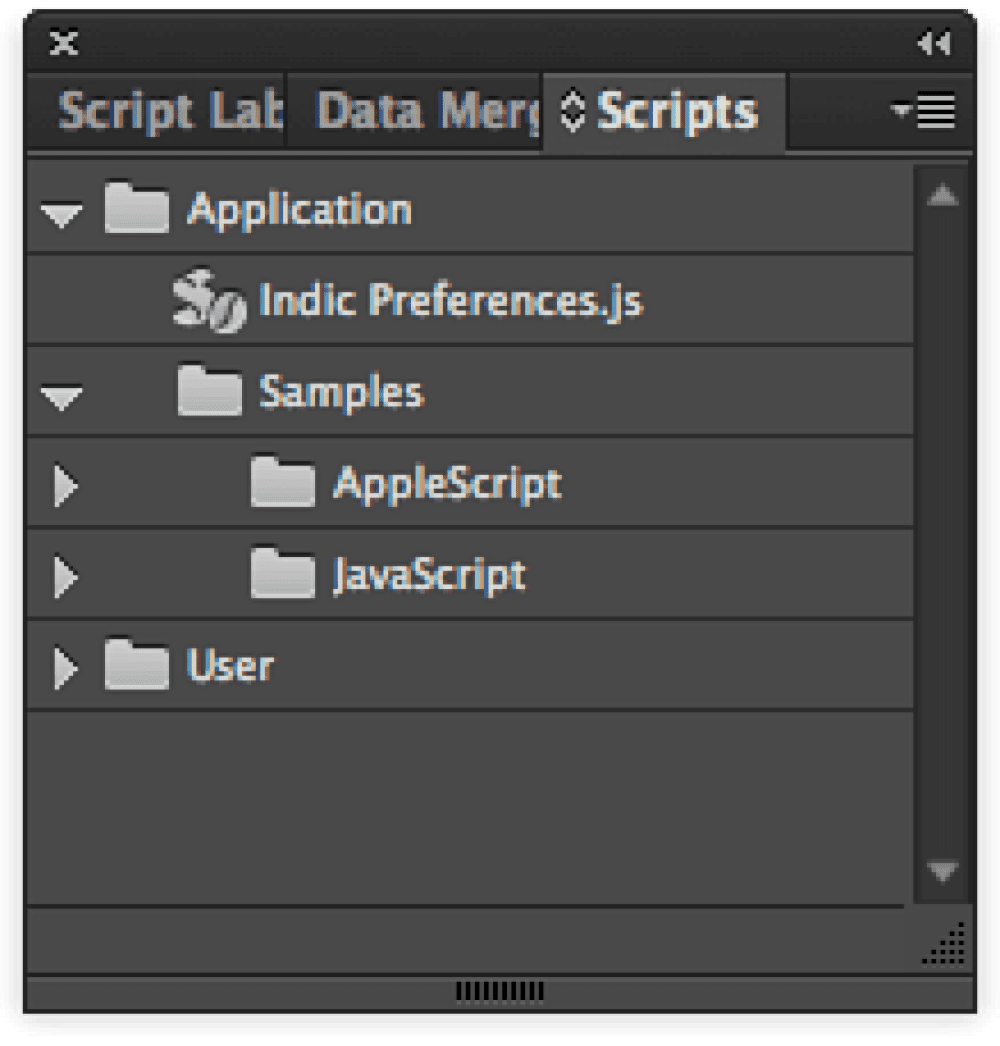Collapse the panel with the double-arrow icon

click(934, 43)
